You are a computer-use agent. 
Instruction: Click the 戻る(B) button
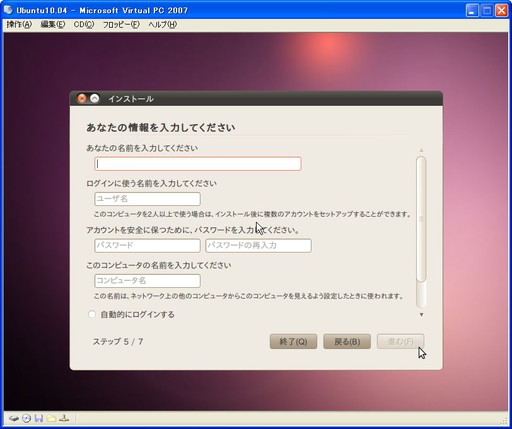347,341
